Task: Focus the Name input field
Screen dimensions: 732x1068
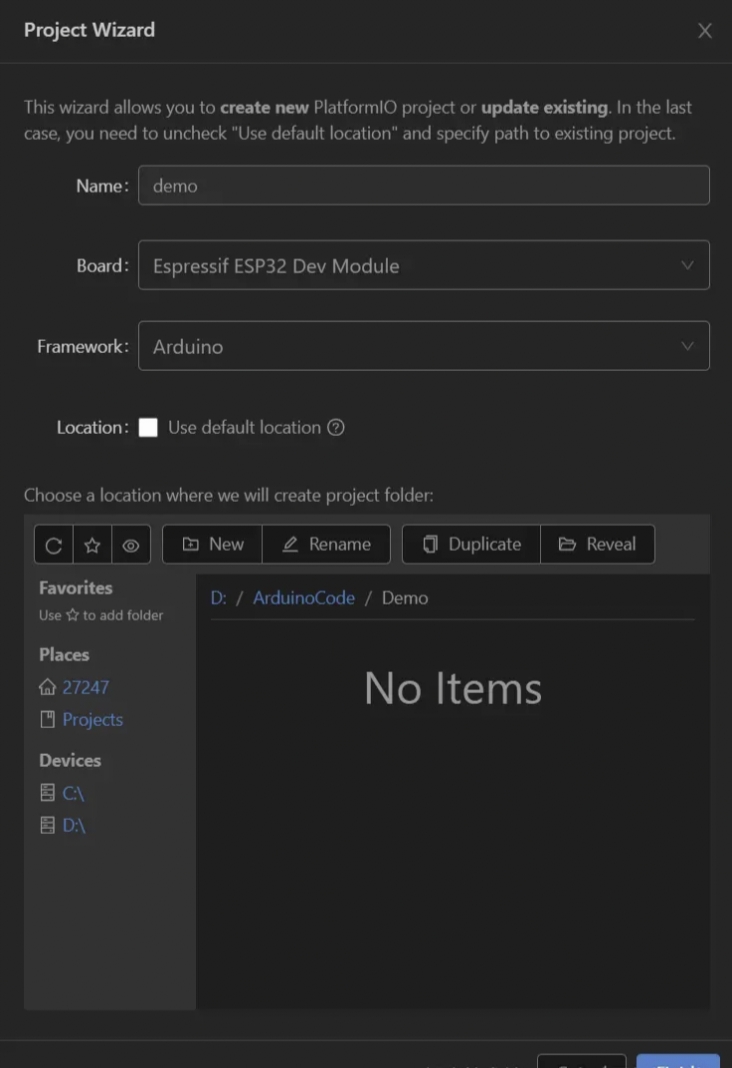Action: tap(424, 185)
